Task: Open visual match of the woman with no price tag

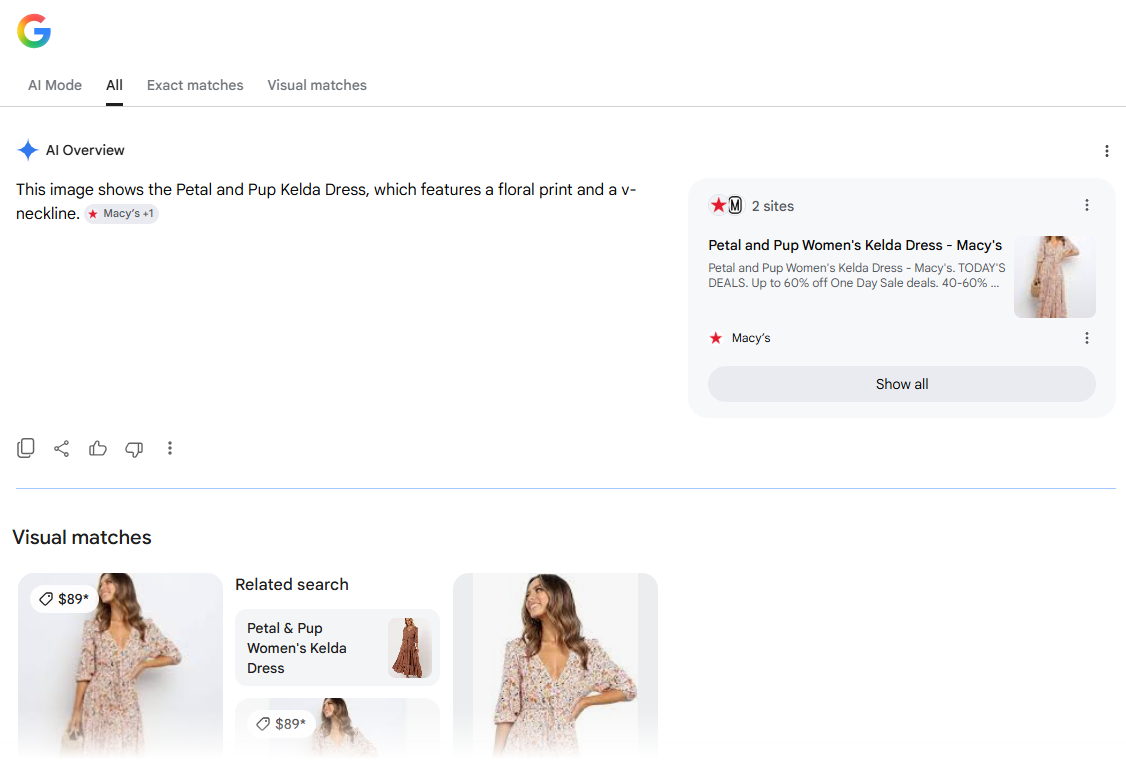Action: click(555, 665)
